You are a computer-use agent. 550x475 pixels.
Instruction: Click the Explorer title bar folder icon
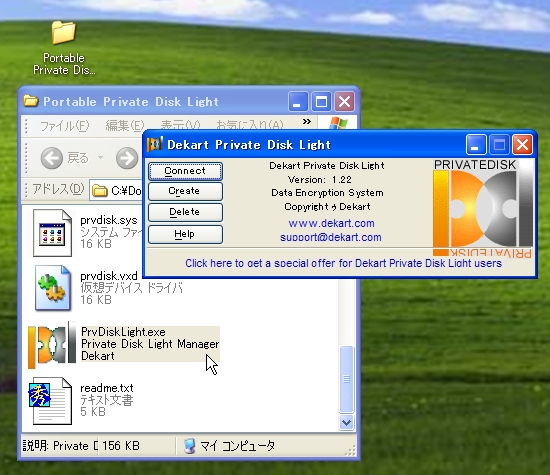(31, 101)
